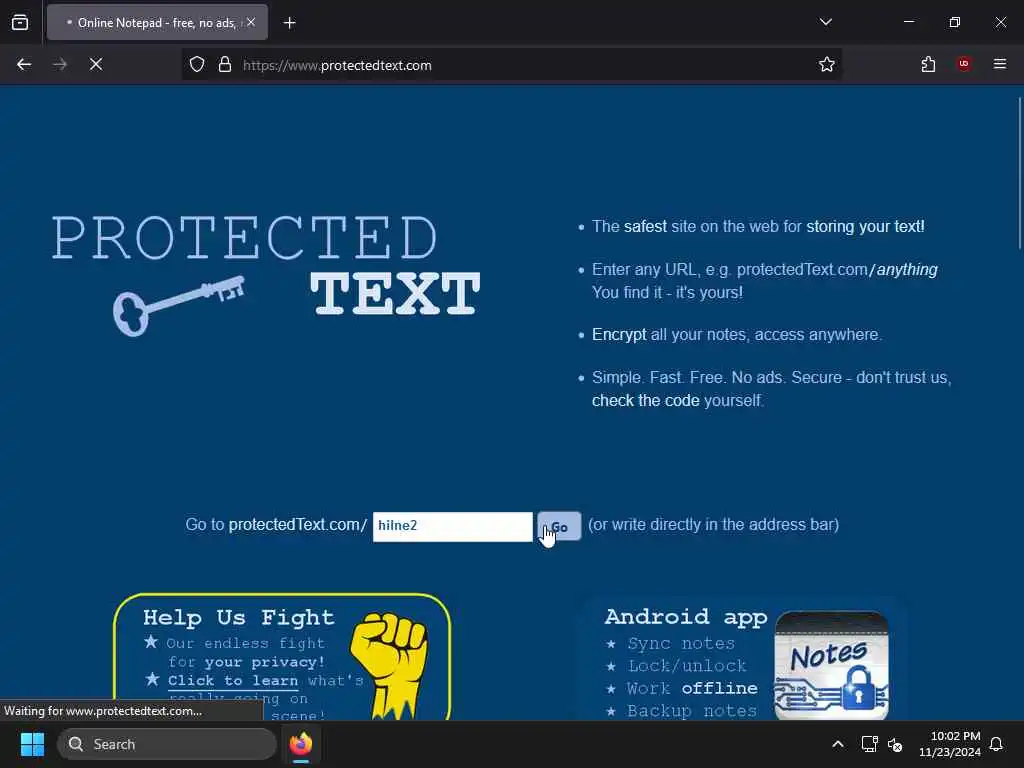1024x768 pixels.
Task: Open the network status tray icon
Action: 869,744
